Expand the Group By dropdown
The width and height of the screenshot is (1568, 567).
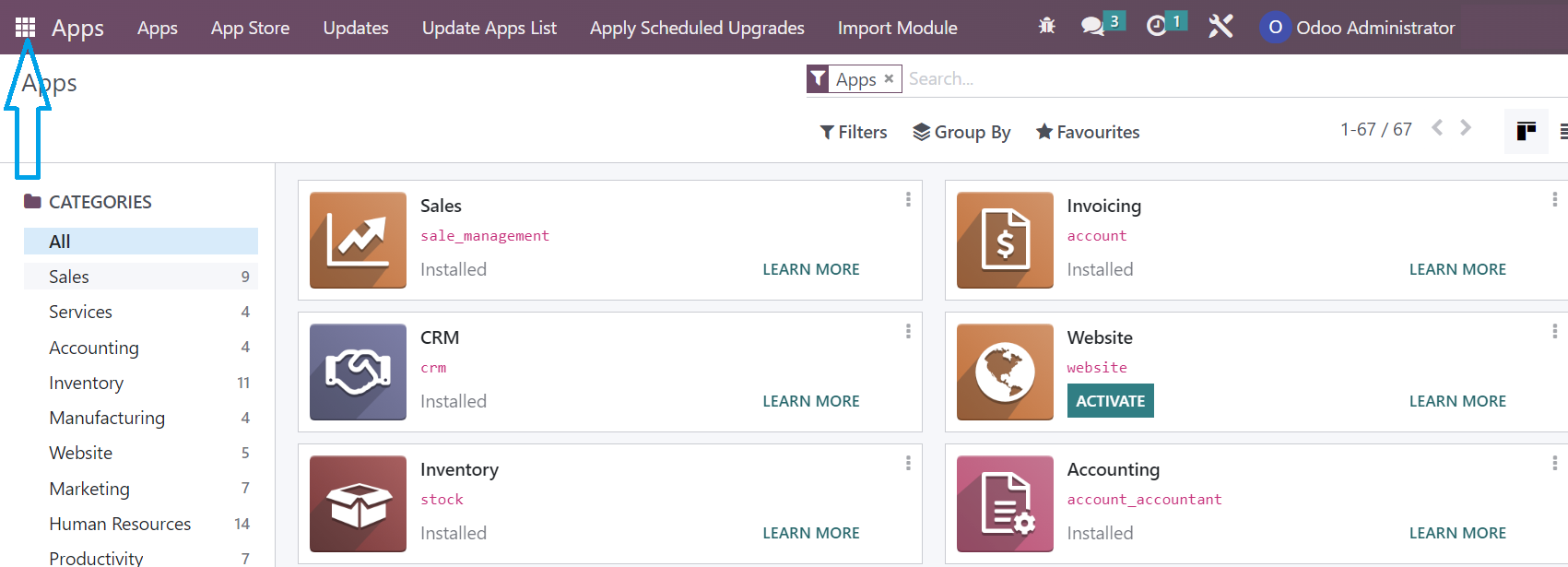point(961,132)
